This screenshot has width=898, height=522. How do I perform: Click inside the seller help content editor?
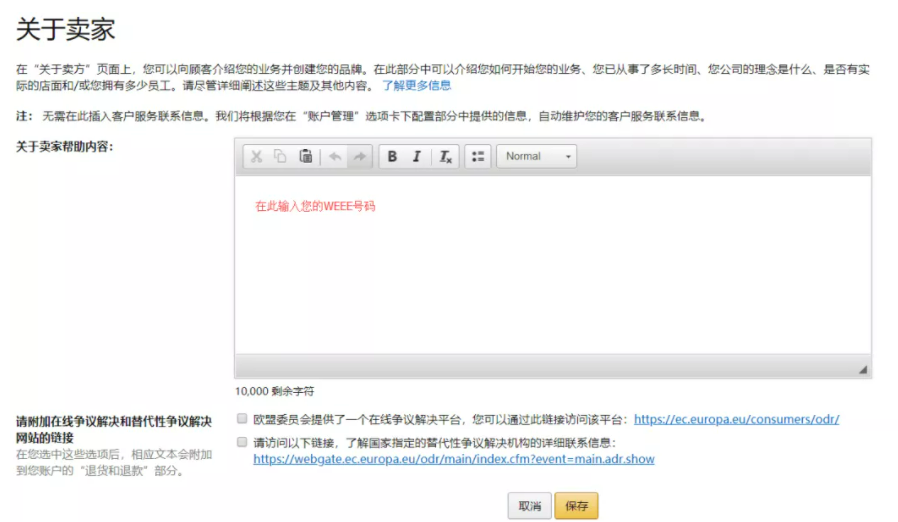[x=553, y=265]
